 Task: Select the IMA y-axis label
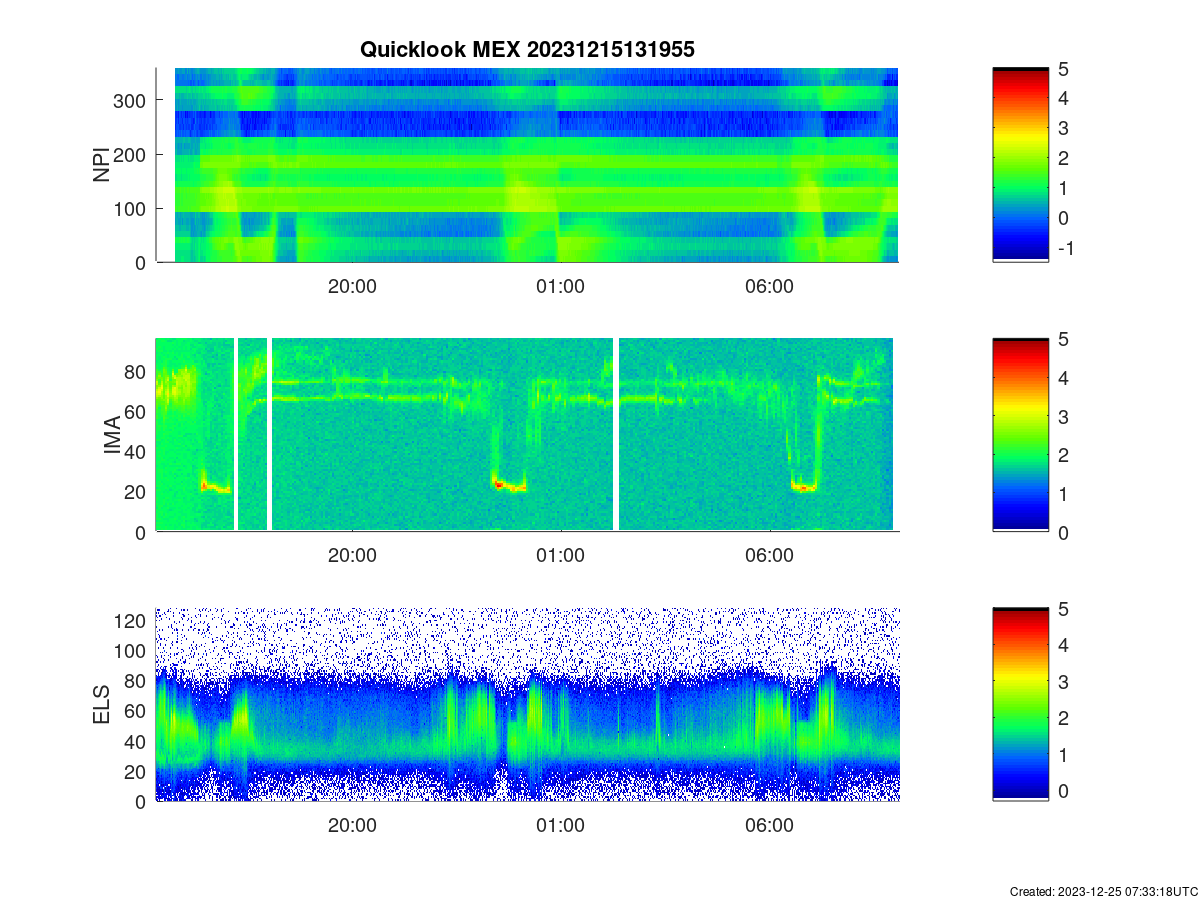[x=113, y=437]
